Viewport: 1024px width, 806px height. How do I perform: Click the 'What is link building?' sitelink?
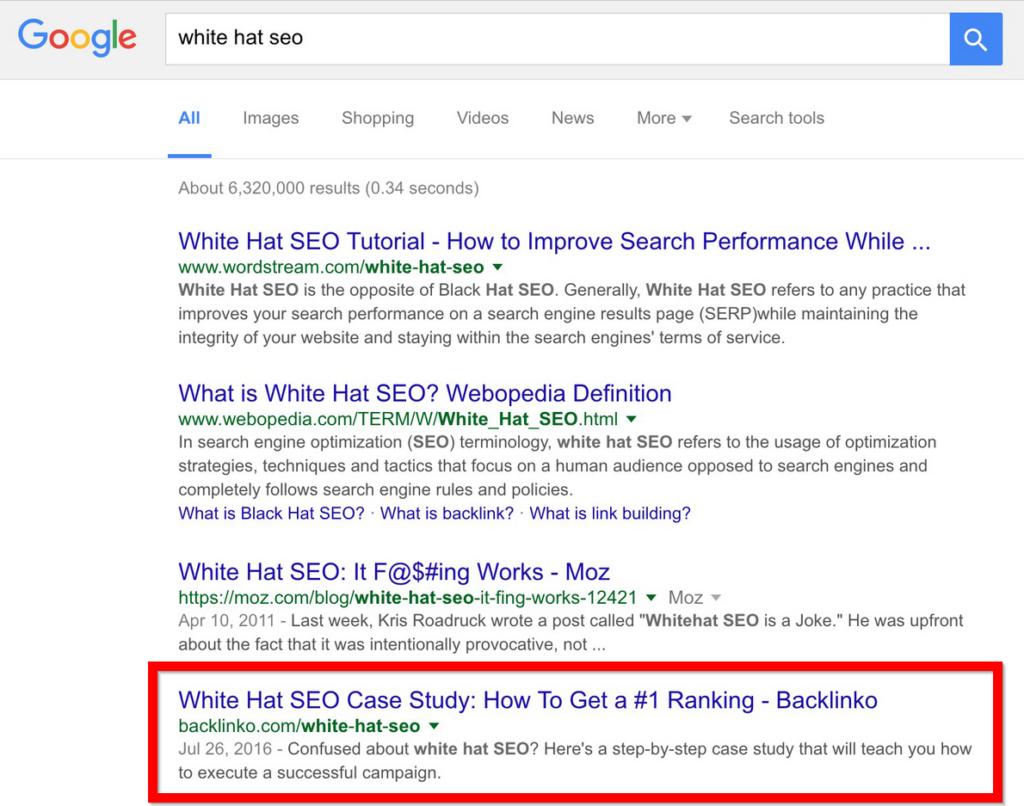[x=610, y=513]
